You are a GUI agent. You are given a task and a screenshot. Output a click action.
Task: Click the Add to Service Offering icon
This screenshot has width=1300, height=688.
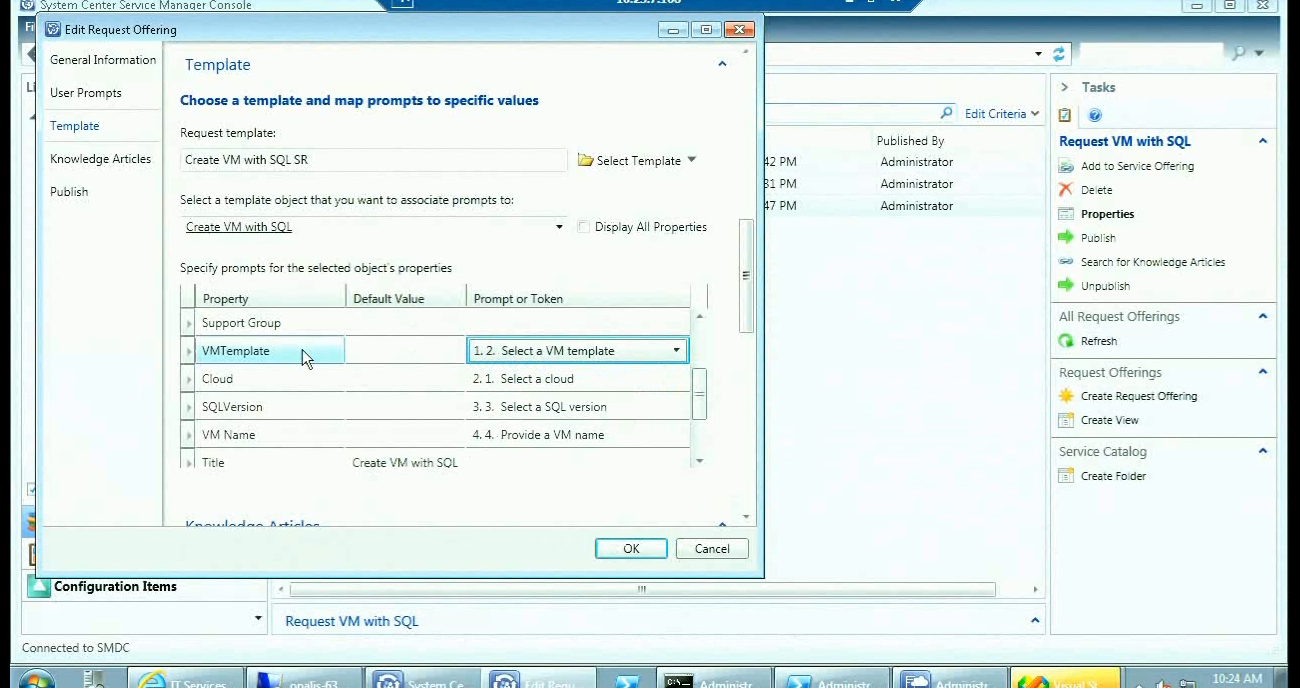tap(1065, 166)
